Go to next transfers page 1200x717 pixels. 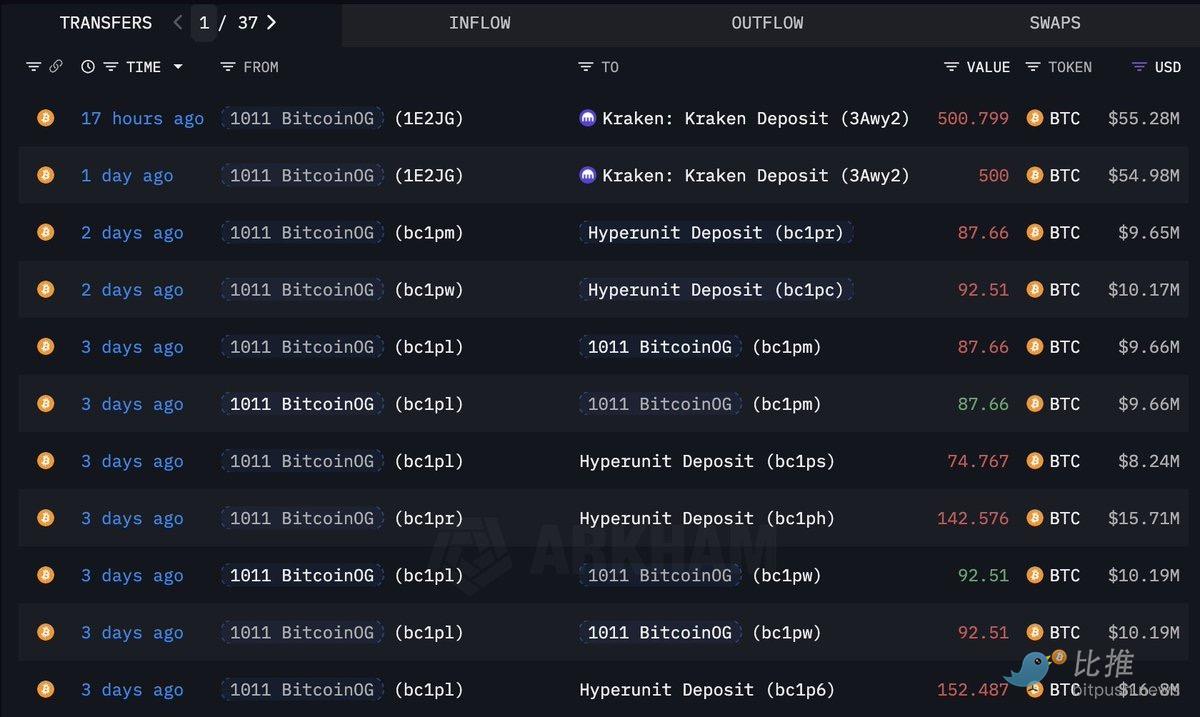coord(272,22)
